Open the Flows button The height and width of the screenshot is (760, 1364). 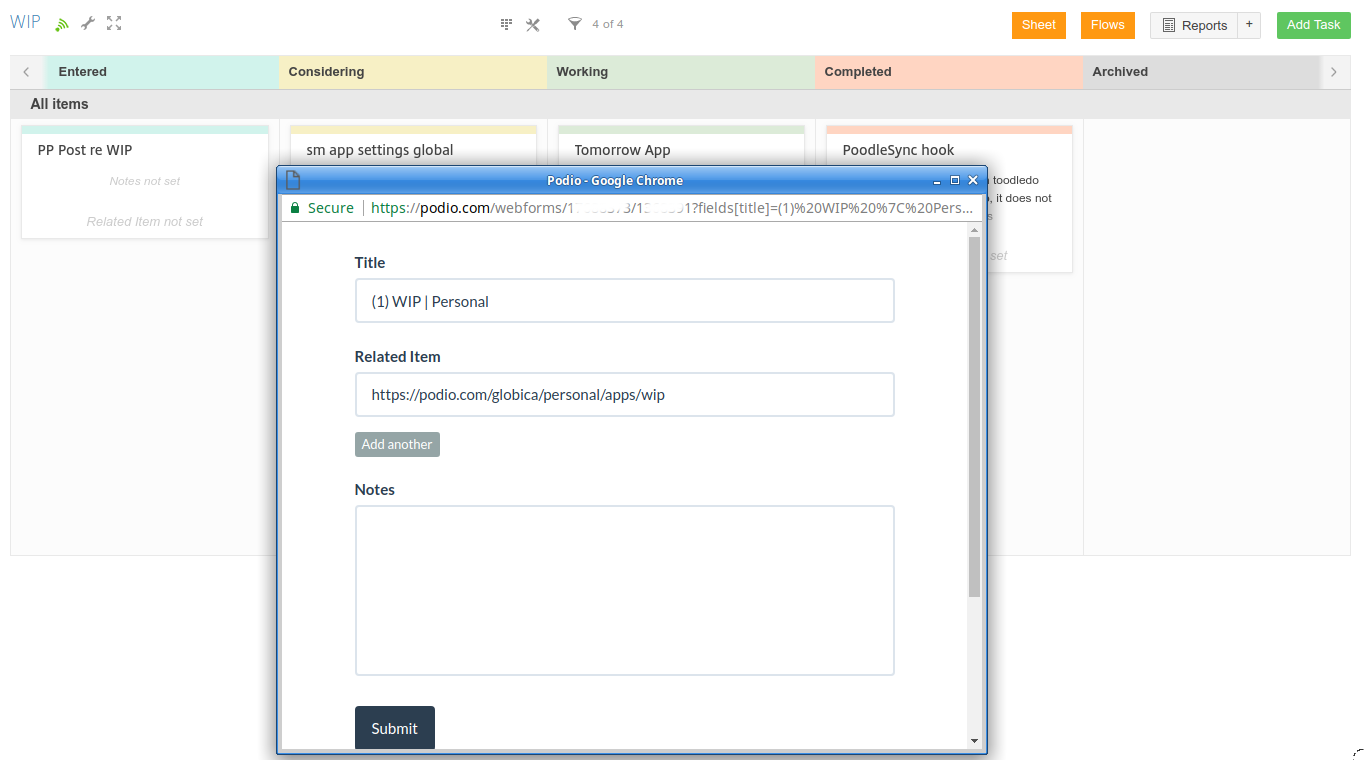click(x=1108, y=25)
